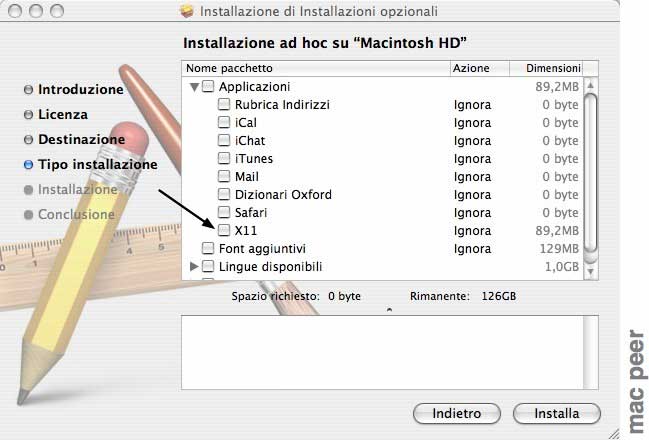
Task: Click the 89,2MB size of X11
Action: point(557,231)
